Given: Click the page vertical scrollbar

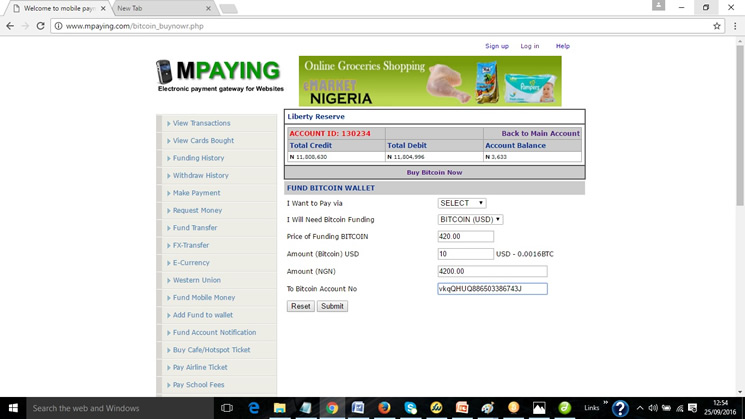Looking at the screenshot, I should (x=740, y=126).
